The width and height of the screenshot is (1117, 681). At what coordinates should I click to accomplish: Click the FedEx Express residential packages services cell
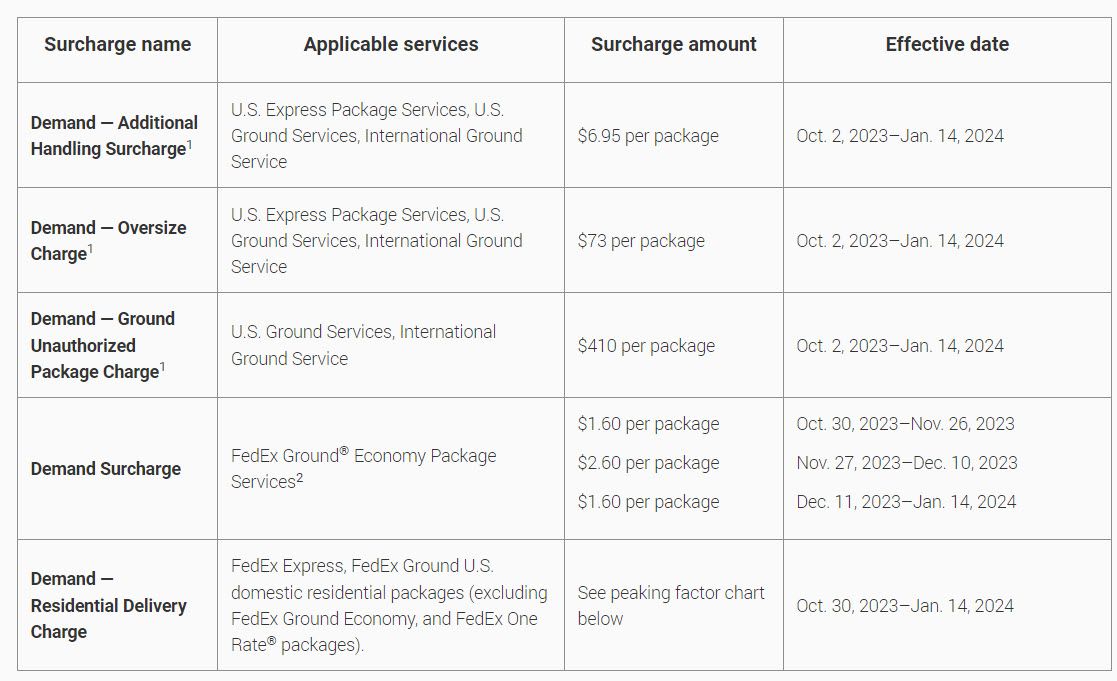[x=389, y=605]
